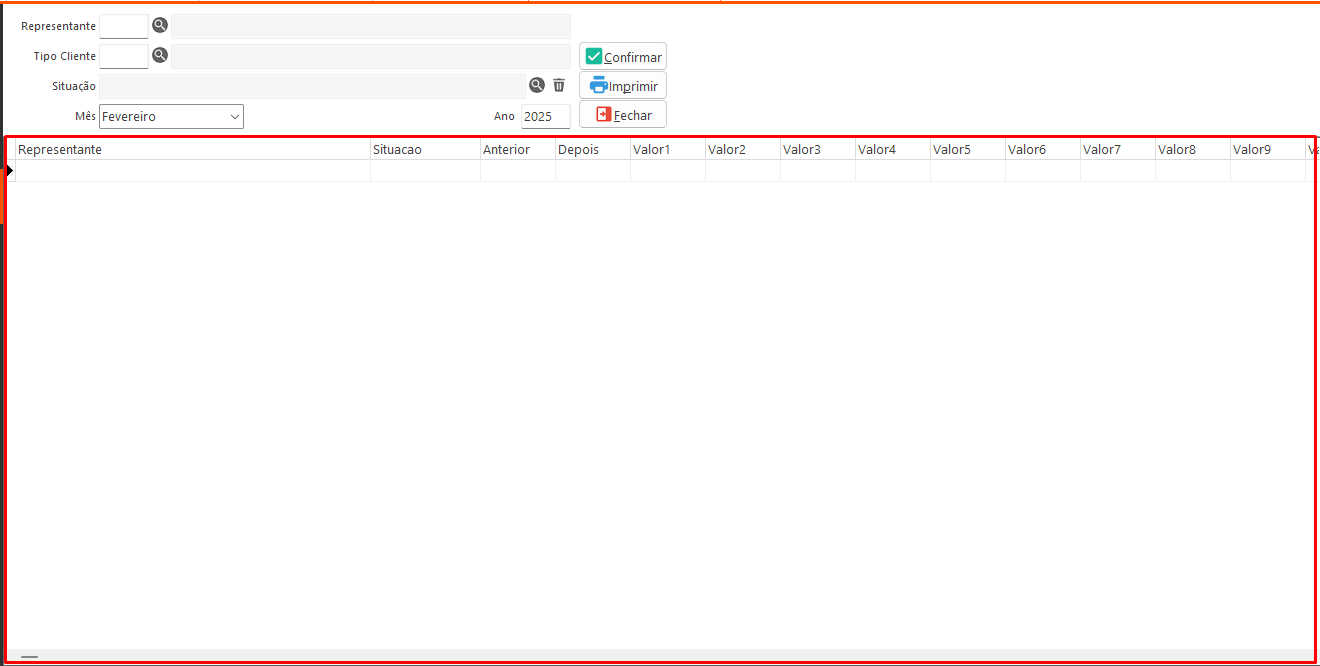Click the Representante search magnifier icon

(160, 26)
